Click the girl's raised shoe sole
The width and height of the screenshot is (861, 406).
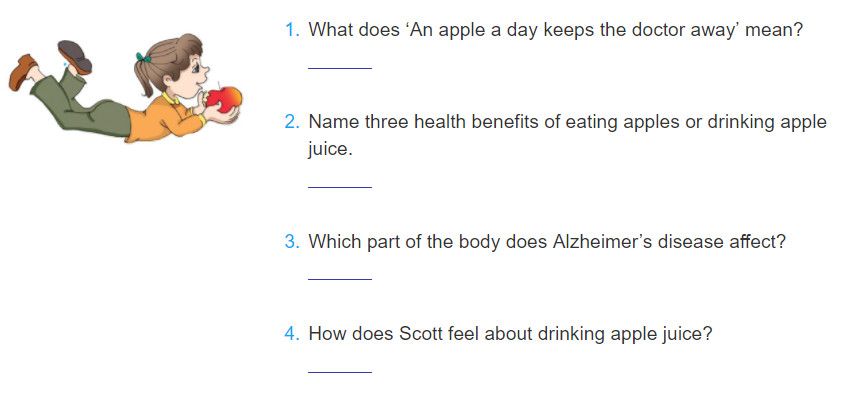point(75,57)
